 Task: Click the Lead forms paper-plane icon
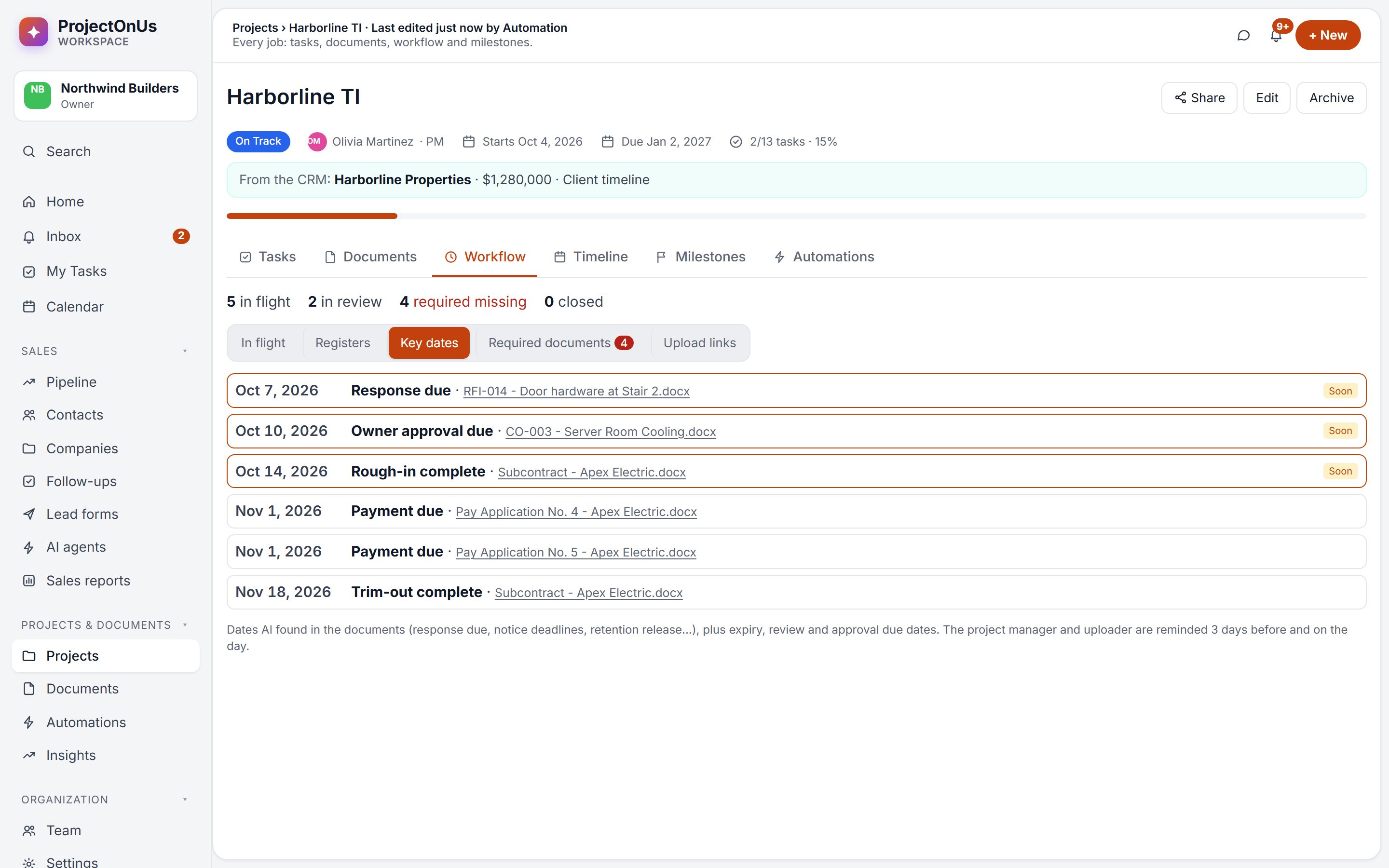(x=29, y=515)
